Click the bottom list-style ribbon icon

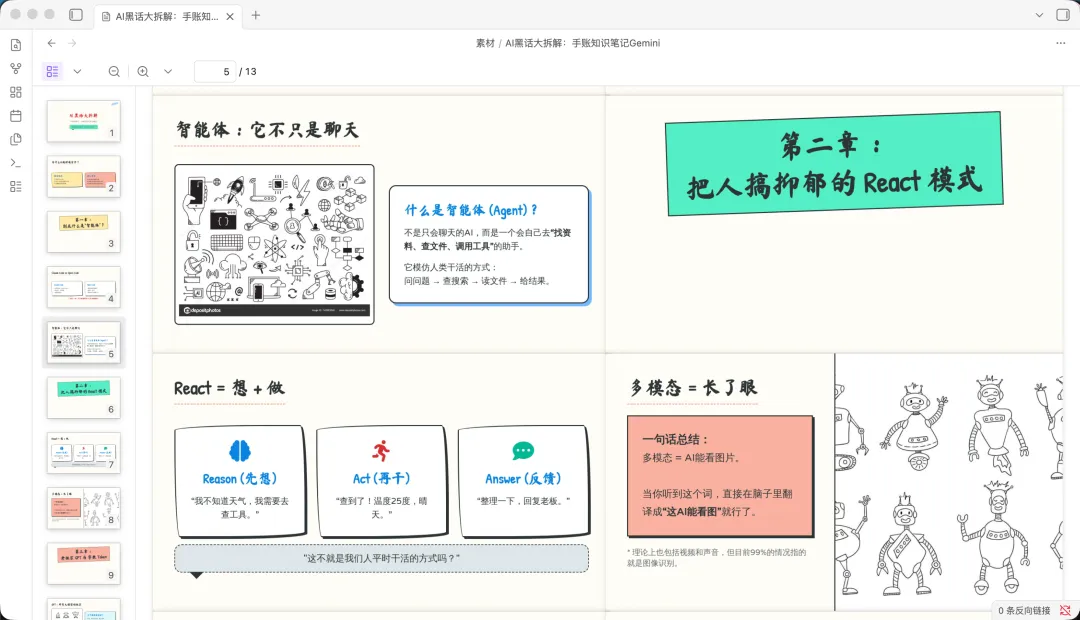(16, 187)
